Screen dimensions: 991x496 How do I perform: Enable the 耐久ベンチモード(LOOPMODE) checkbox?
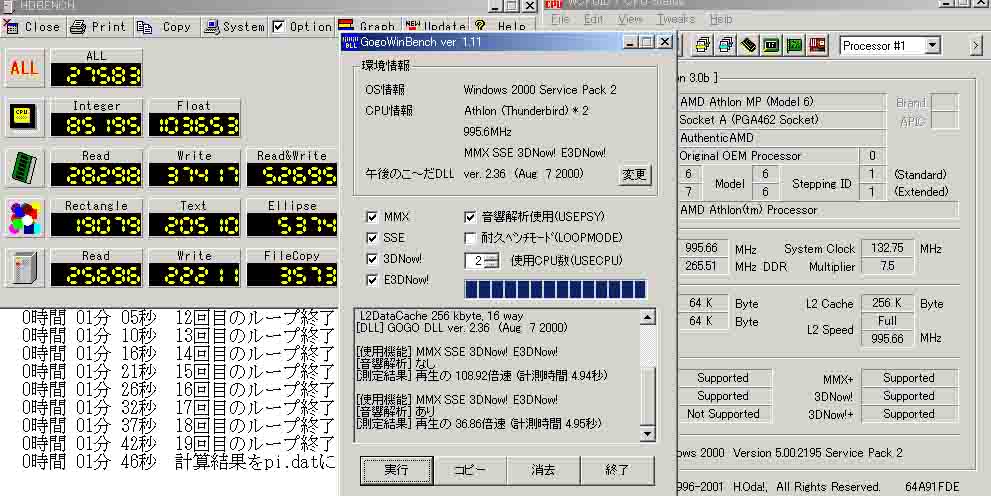point(470,238)
